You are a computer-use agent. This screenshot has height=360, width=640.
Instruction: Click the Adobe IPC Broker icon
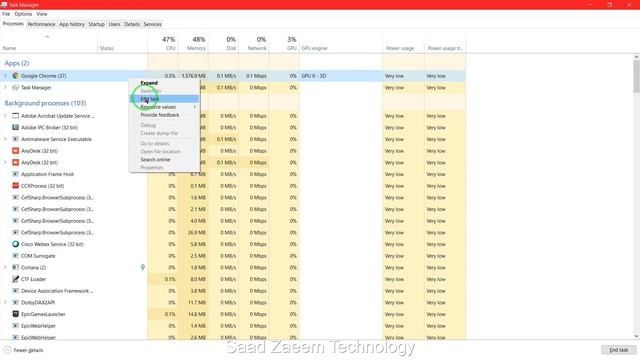pyautogui.click(x=16, y=127)
